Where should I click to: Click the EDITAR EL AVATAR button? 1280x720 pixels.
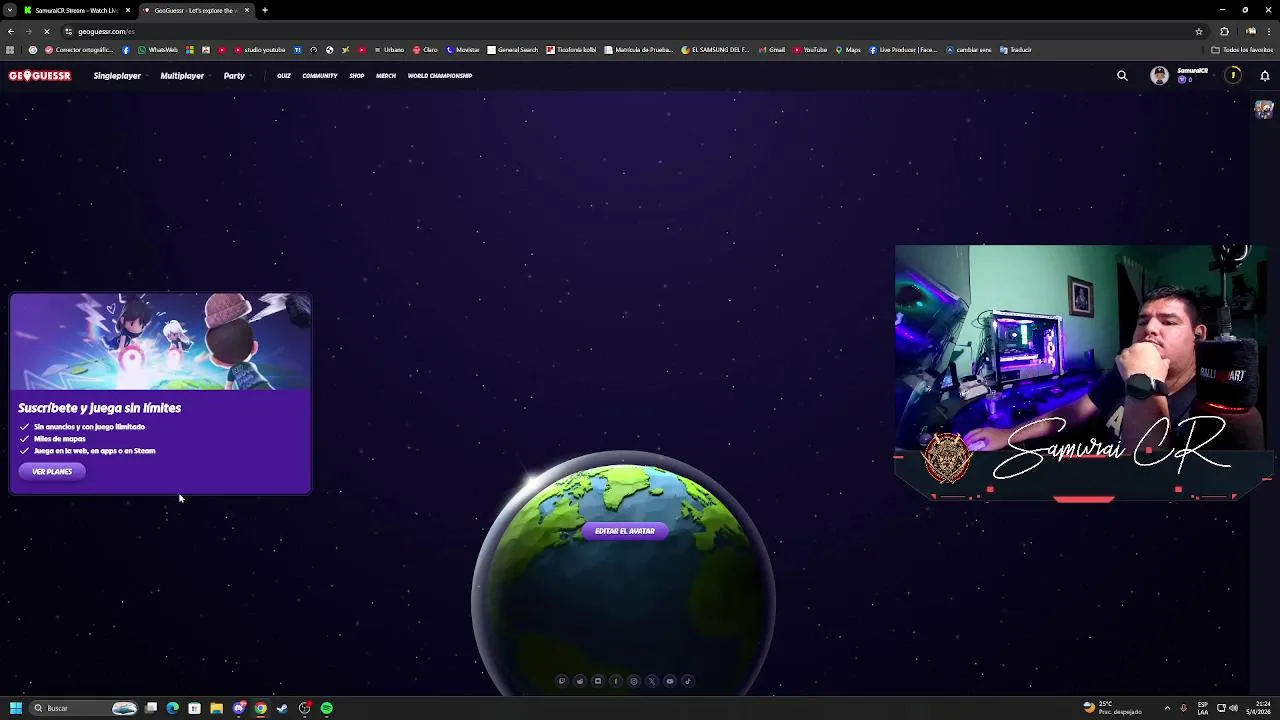(624, 531)
